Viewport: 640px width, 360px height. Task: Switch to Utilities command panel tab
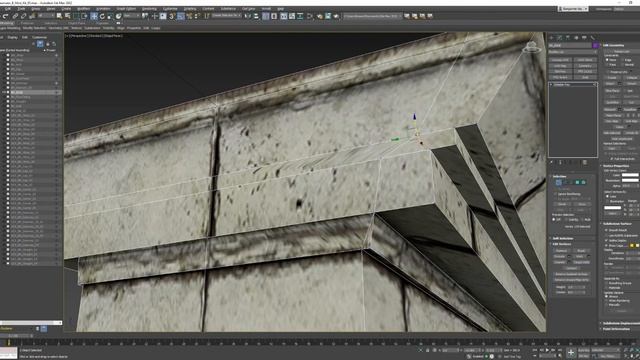point(592,38)
